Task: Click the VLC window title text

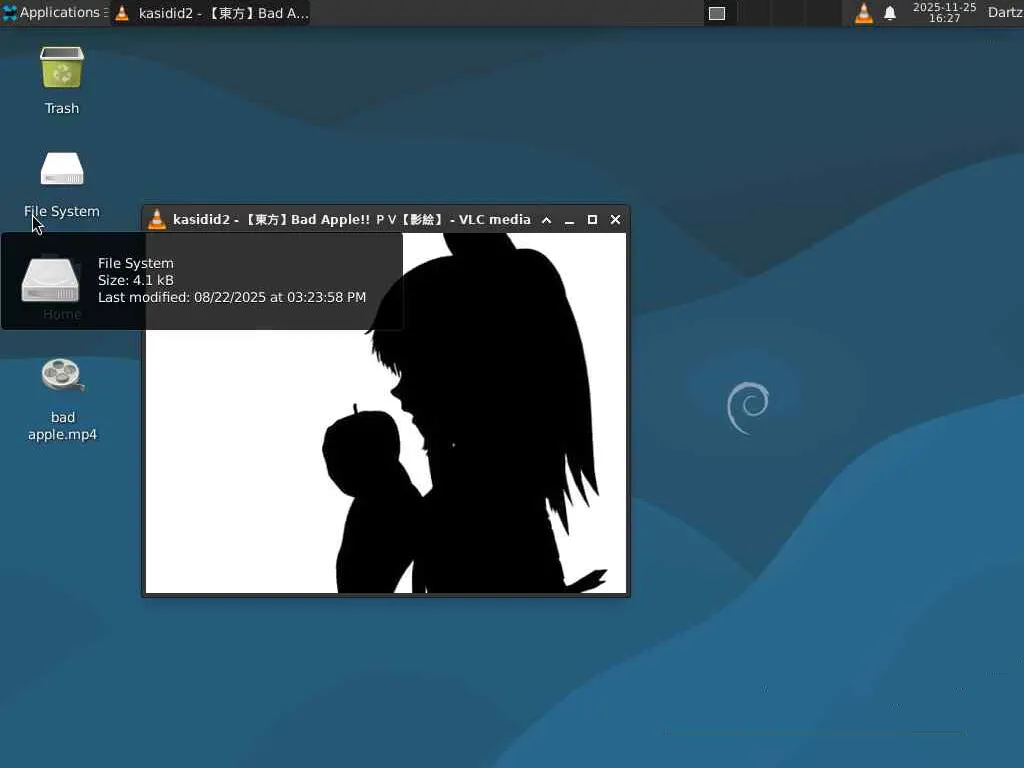Action: [x=351, y=219]
